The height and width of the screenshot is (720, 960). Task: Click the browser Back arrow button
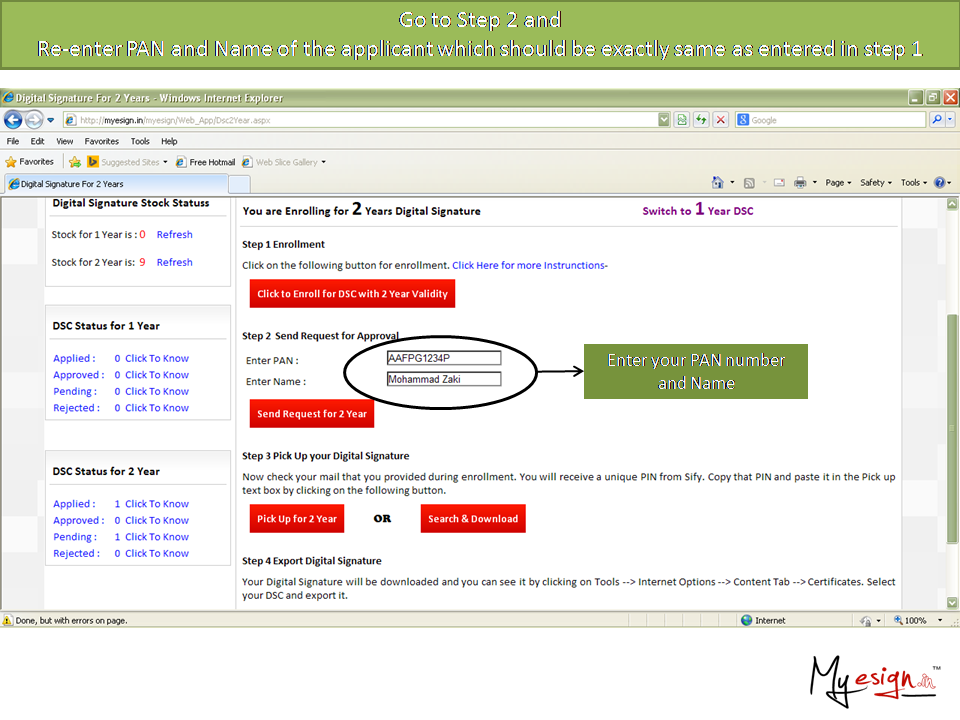point(13,120)
